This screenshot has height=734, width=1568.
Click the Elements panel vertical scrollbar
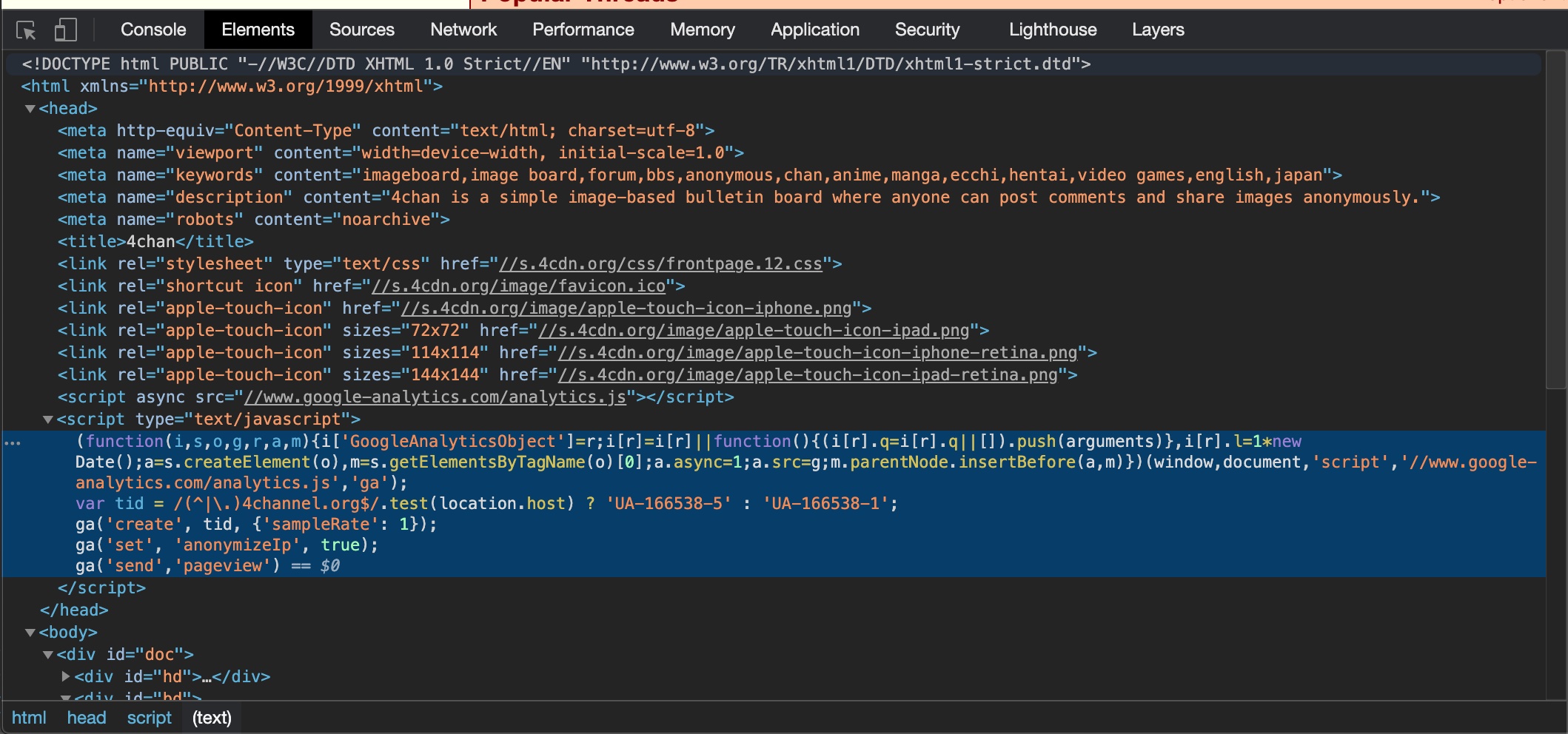pyautogui.click(x=1555, y=219)
